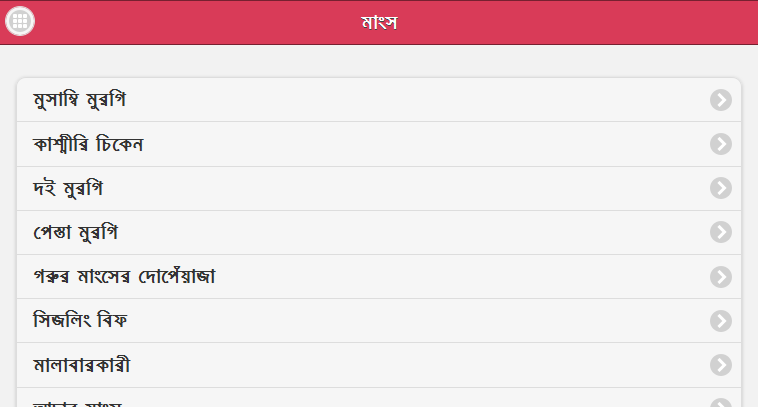The image size is (758, 407).
Task: Tap the মালাবারকারী list entry
Action: pyautogui.click(x=82, y=364)
